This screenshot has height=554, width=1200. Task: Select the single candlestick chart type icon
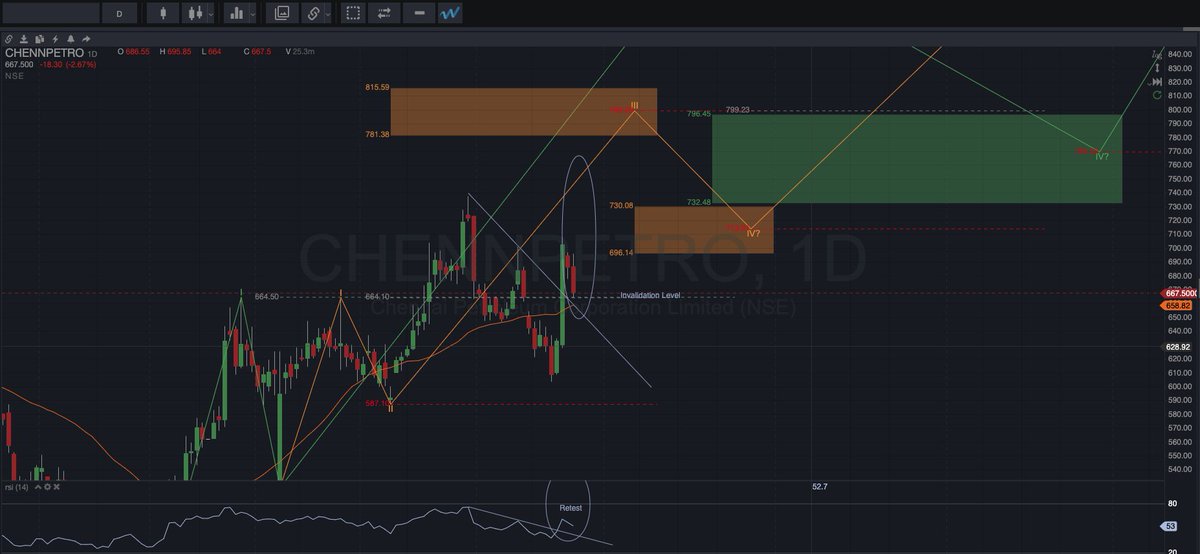pos(163,13)
